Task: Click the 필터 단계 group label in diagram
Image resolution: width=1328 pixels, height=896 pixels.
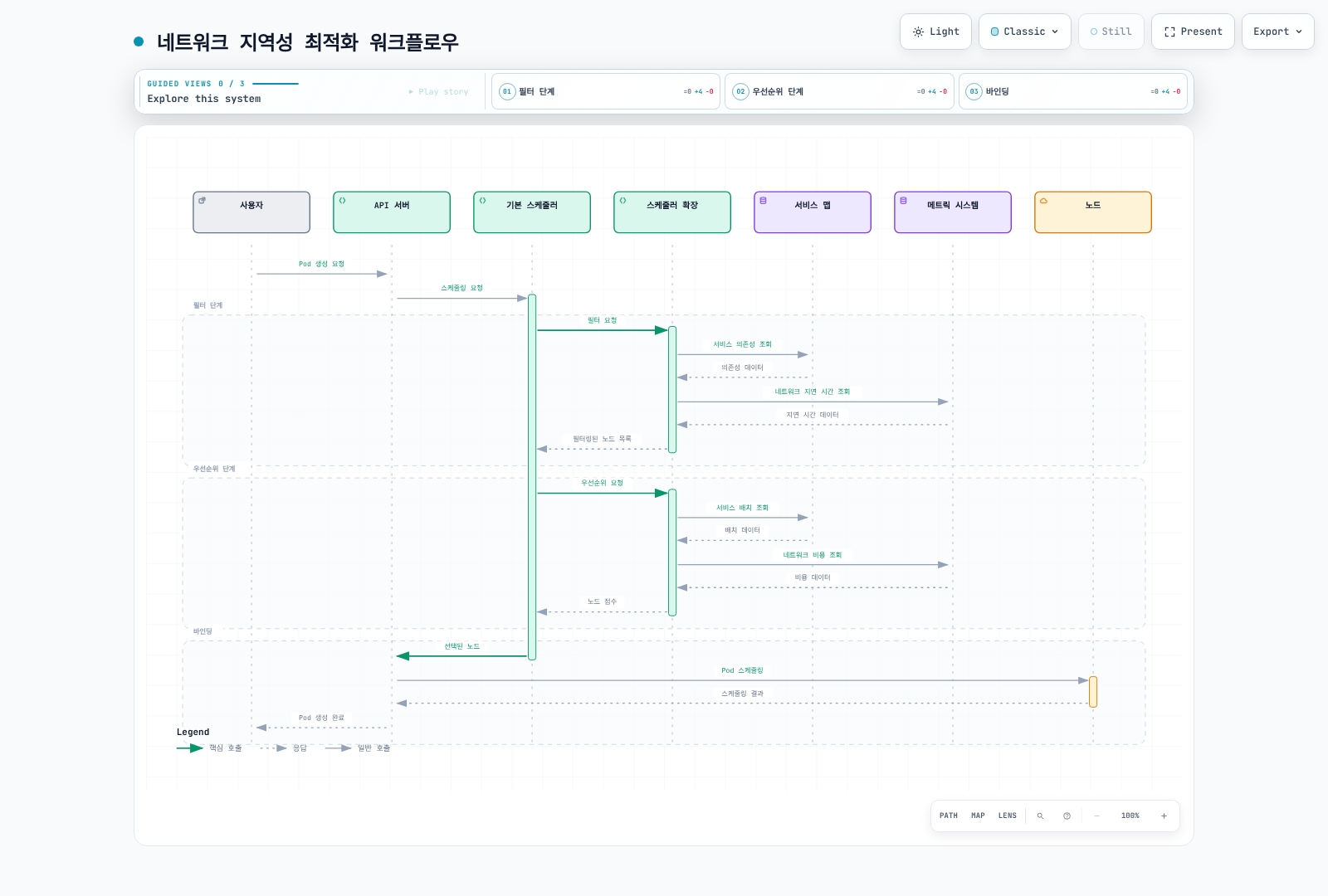Action: click(207, 305)
